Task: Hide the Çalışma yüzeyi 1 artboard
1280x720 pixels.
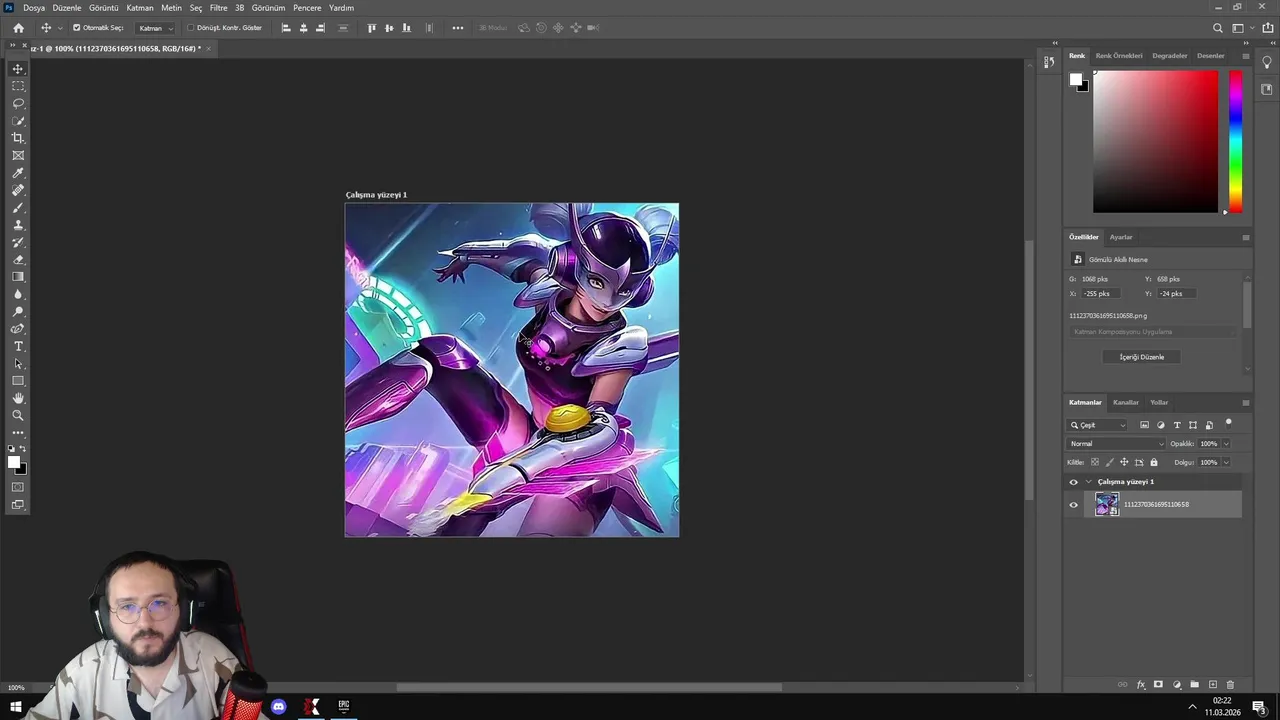Action: (1074, 482)
